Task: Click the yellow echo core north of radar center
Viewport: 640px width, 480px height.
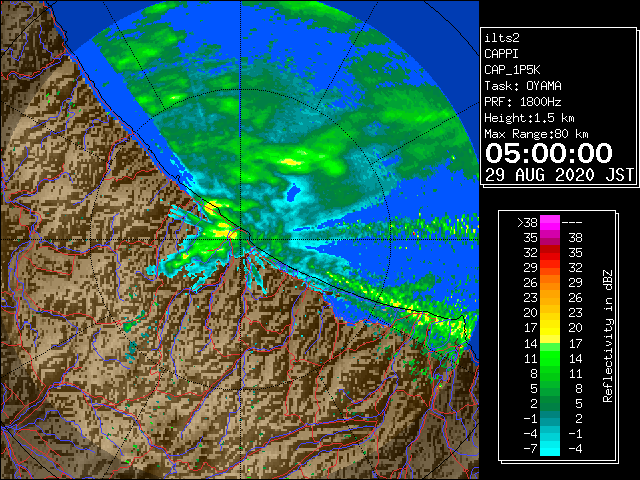Action: [x=291, y=162]
